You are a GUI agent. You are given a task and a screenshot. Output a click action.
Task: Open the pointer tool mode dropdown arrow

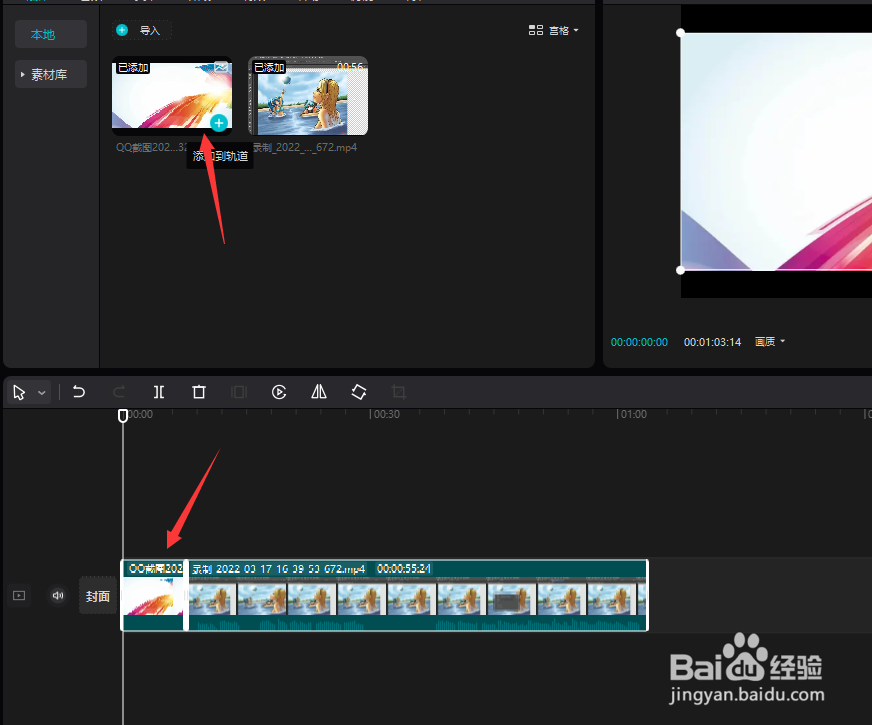[x=42, y=393]
